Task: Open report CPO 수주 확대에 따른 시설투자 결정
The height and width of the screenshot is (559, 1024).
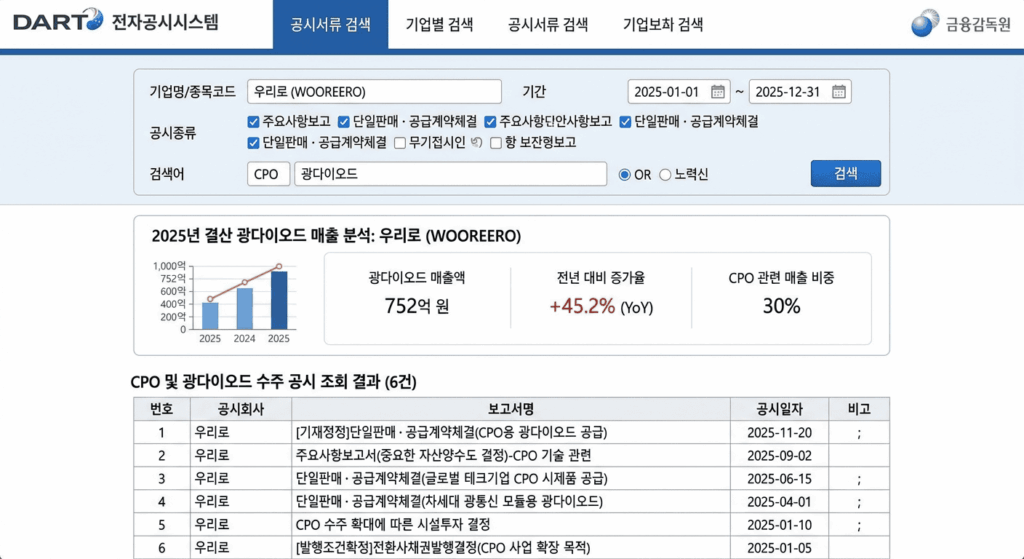Action: coord(393,524)
